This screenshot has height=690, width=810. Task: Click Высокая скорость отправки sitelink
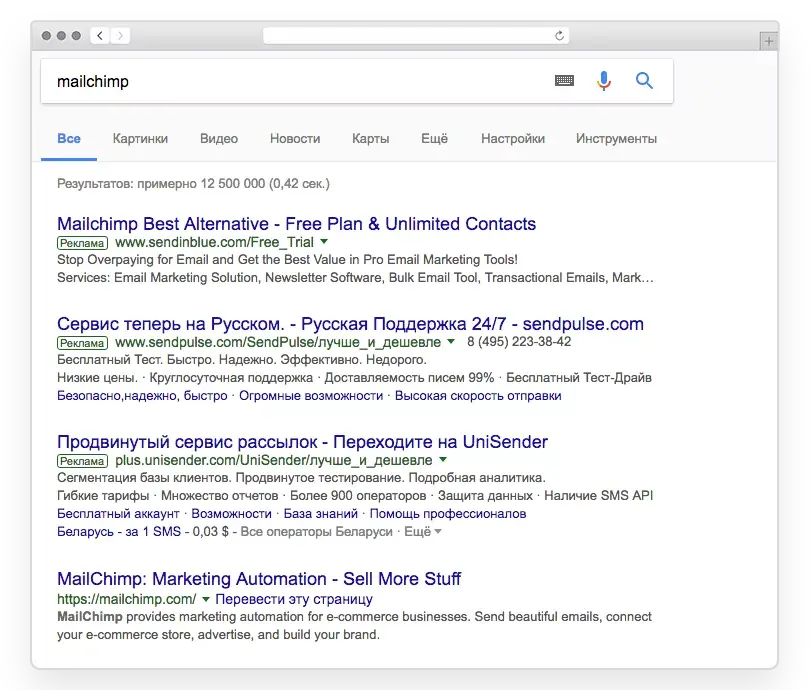click(478, 396)
